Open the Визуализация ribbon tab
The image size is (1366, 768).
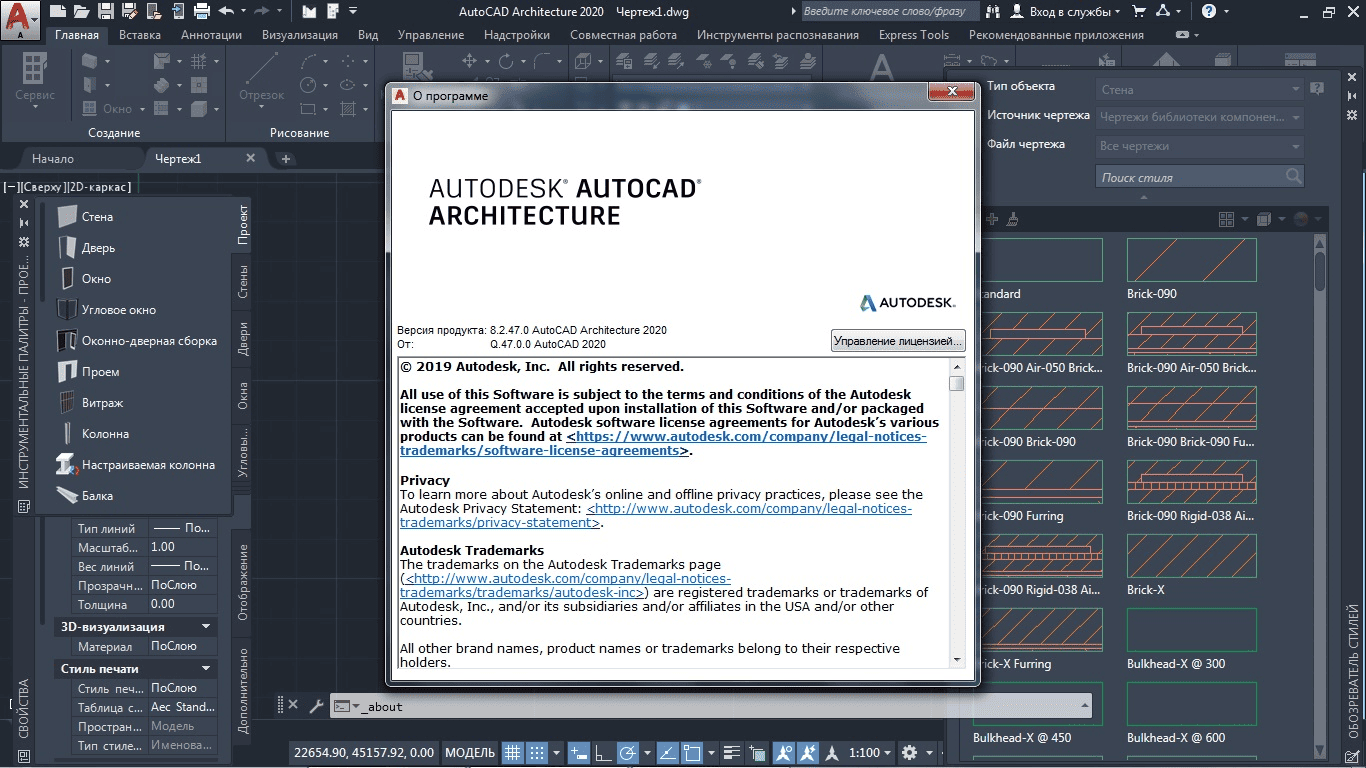pyautogui.click(x=300, y=34)
